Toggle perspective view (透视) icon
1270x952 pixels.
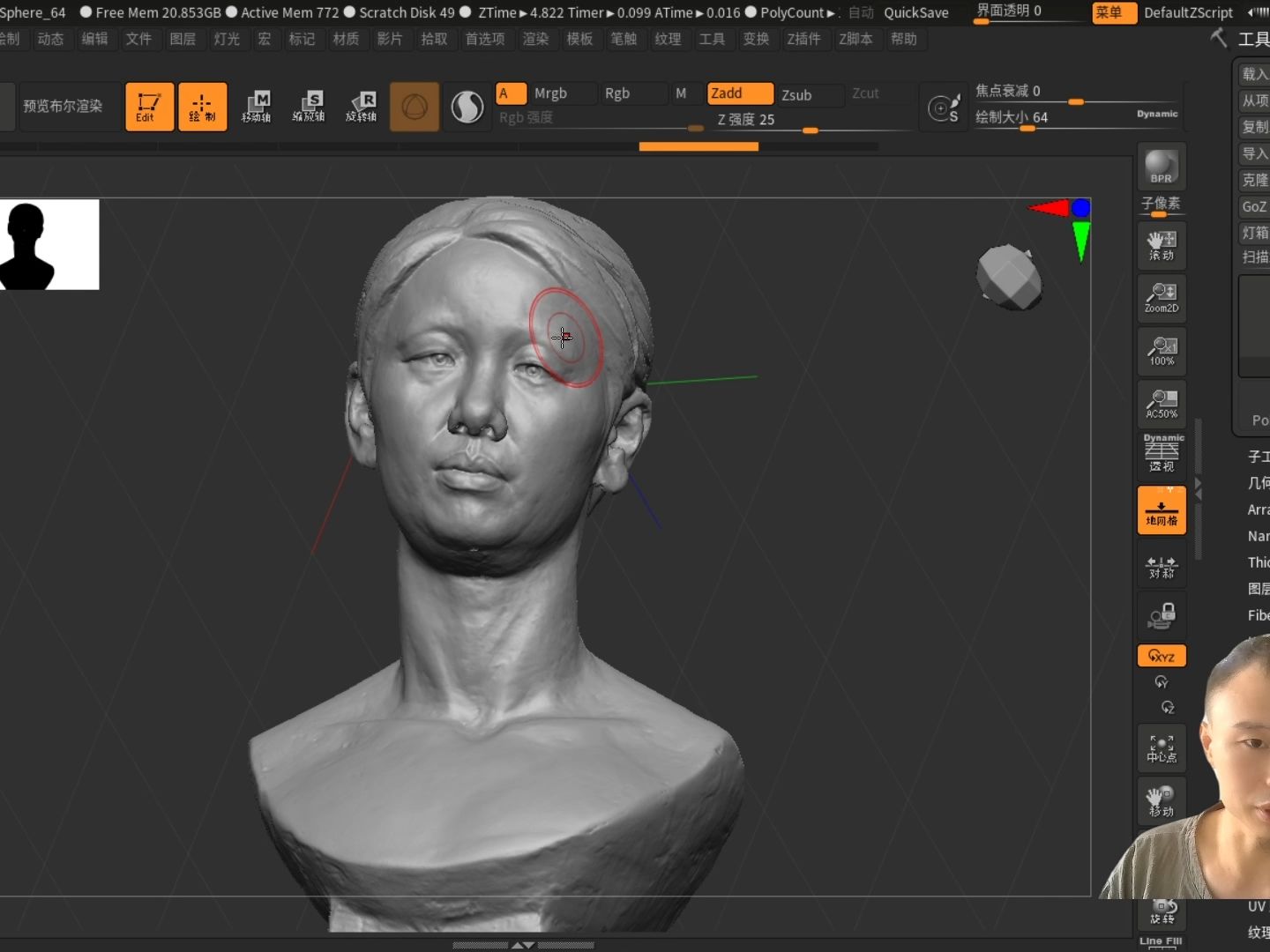(1162, 456)
